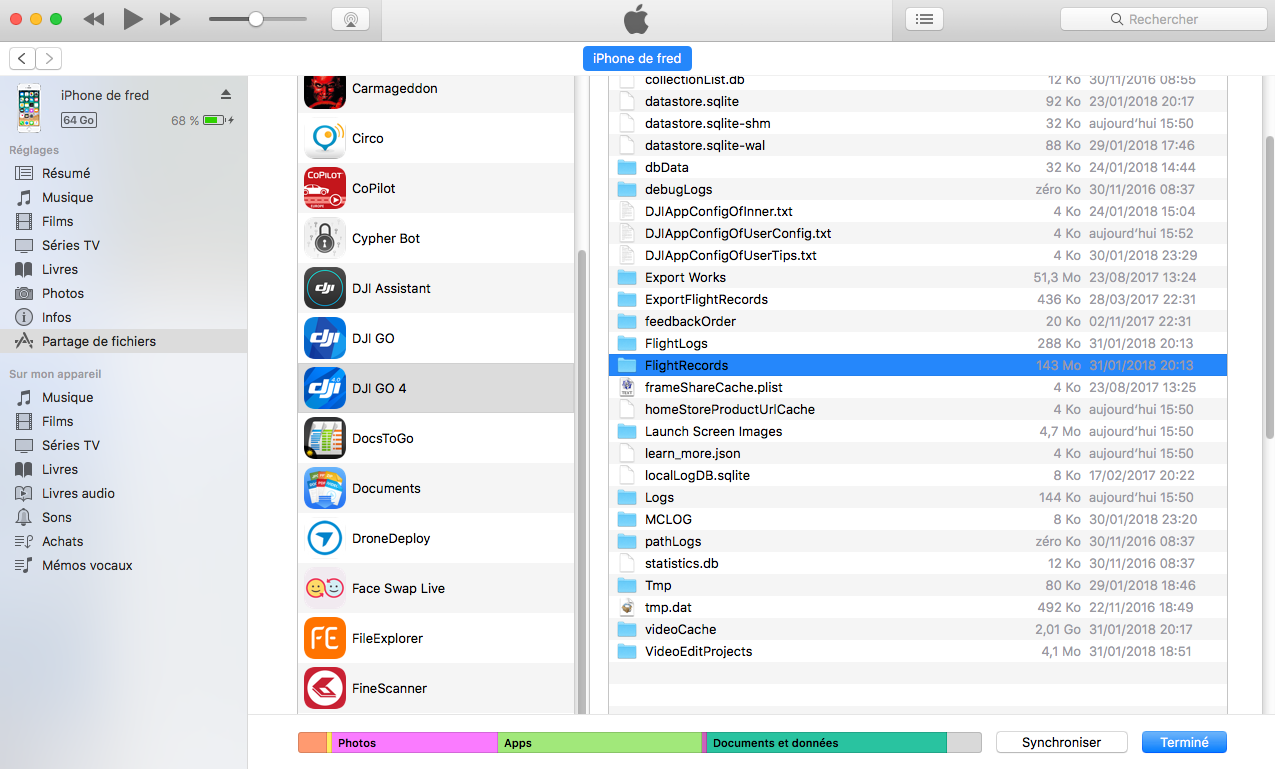Image resolution: width=1275 pixels, height=769 pixels.
Task: Select Face Swap Live app icon
Action: pyautogui.click(x=325, y=588)
